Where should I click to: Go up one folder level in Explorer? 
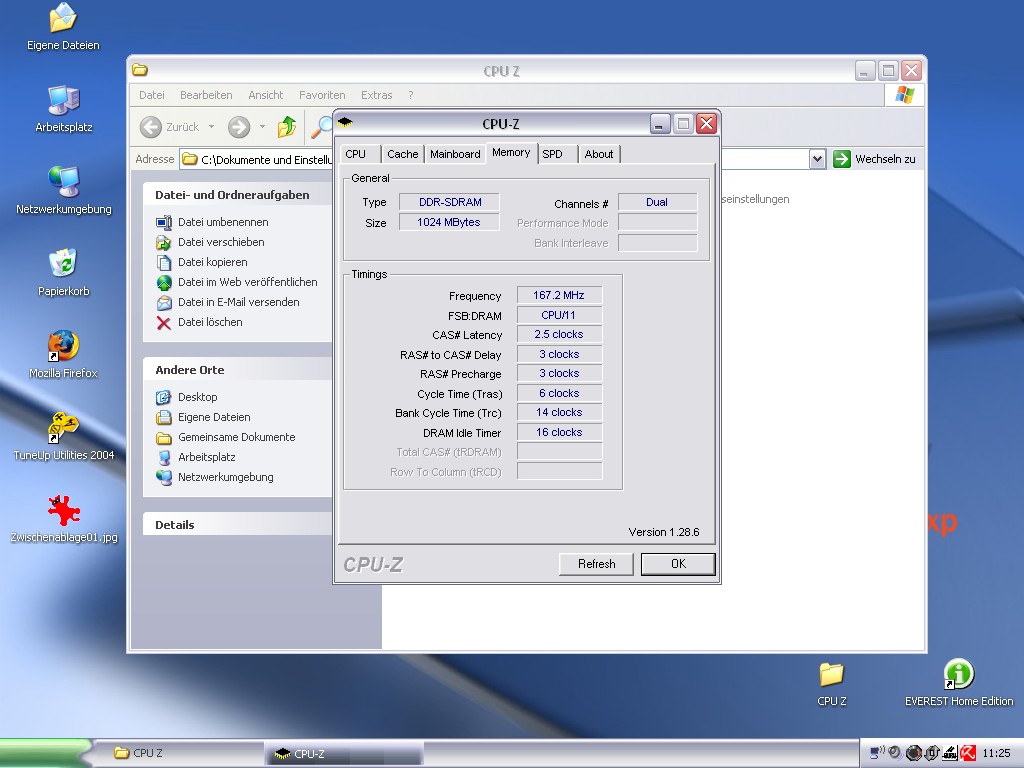pyautogui.click(x=287, y=127)
